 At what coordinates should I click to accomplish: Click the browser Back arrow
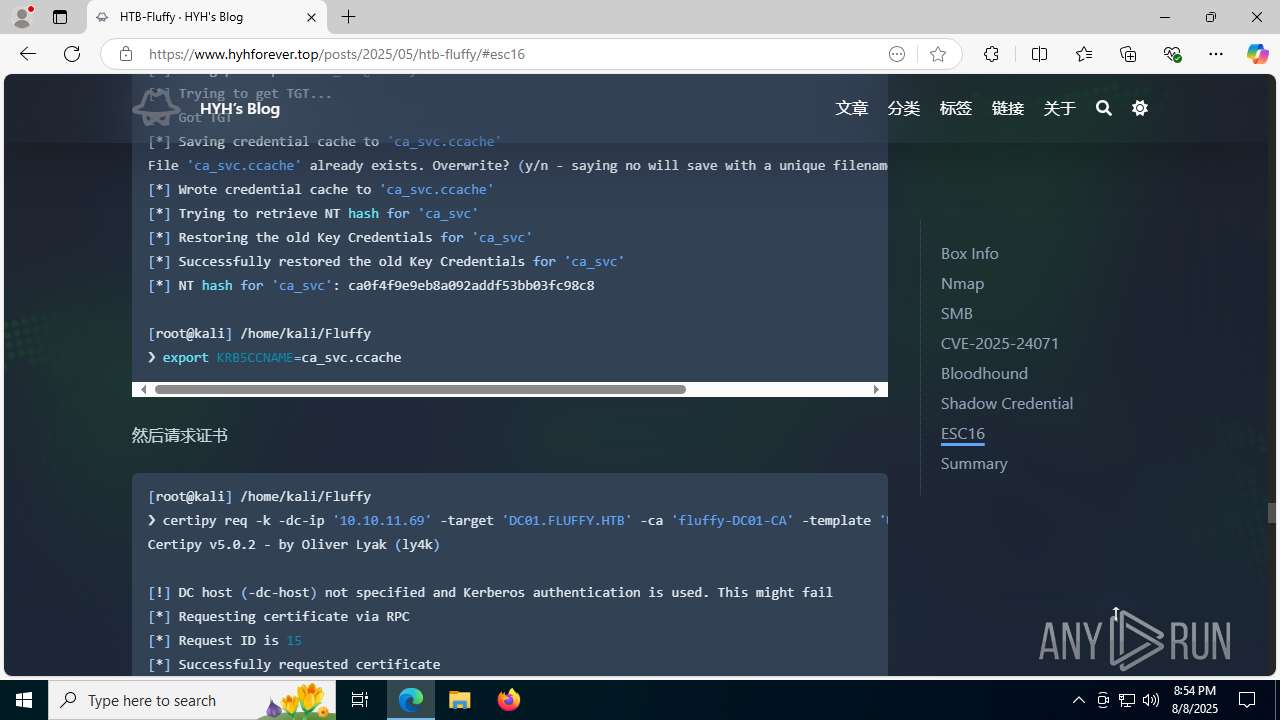(28, 54)
